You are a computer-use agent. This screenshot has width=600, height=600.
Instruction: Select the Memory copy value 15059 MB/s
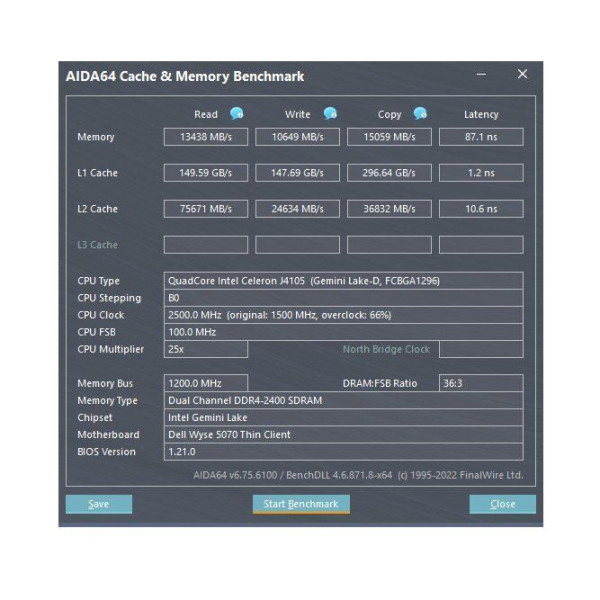click(389, 137)
